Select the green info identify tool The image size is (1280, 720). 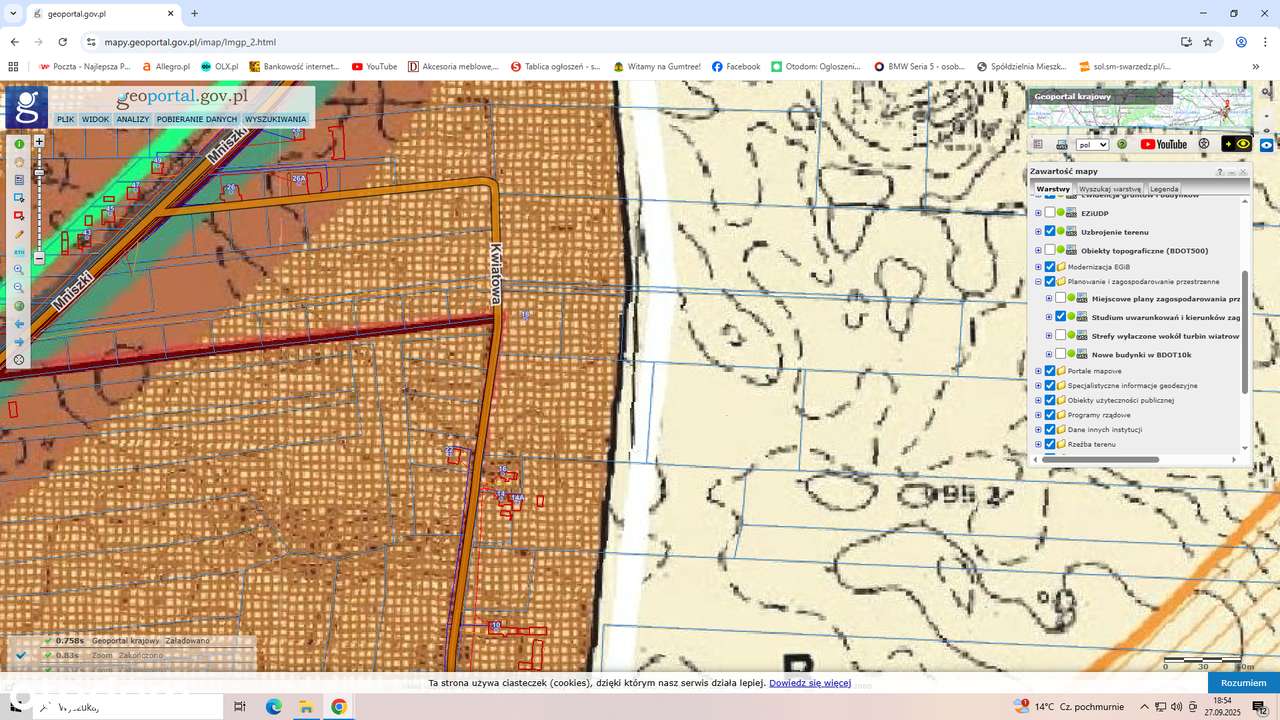19,144
